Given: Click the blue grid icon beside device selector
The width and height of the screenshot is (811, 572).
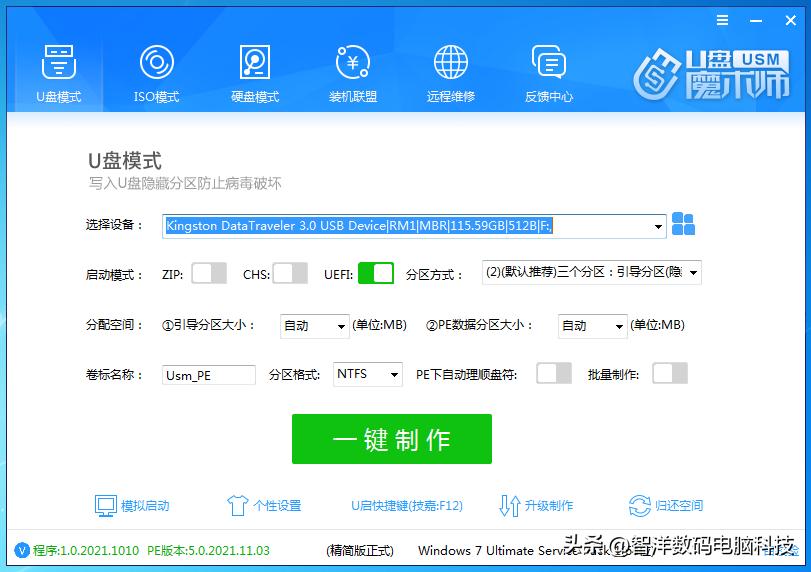Looking at the screenshot, I should (683, 224).
